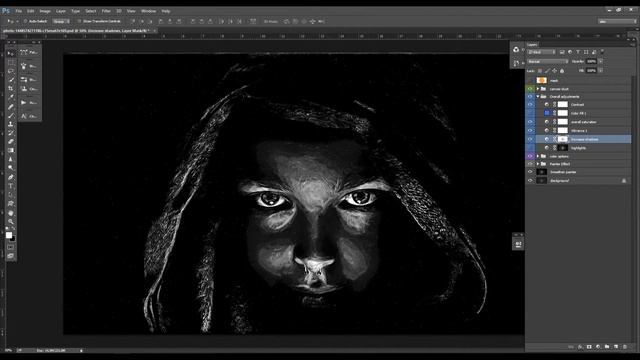The image size is (640, 360).
Task: Select the Lasso tool
Action: pos(11,71)
